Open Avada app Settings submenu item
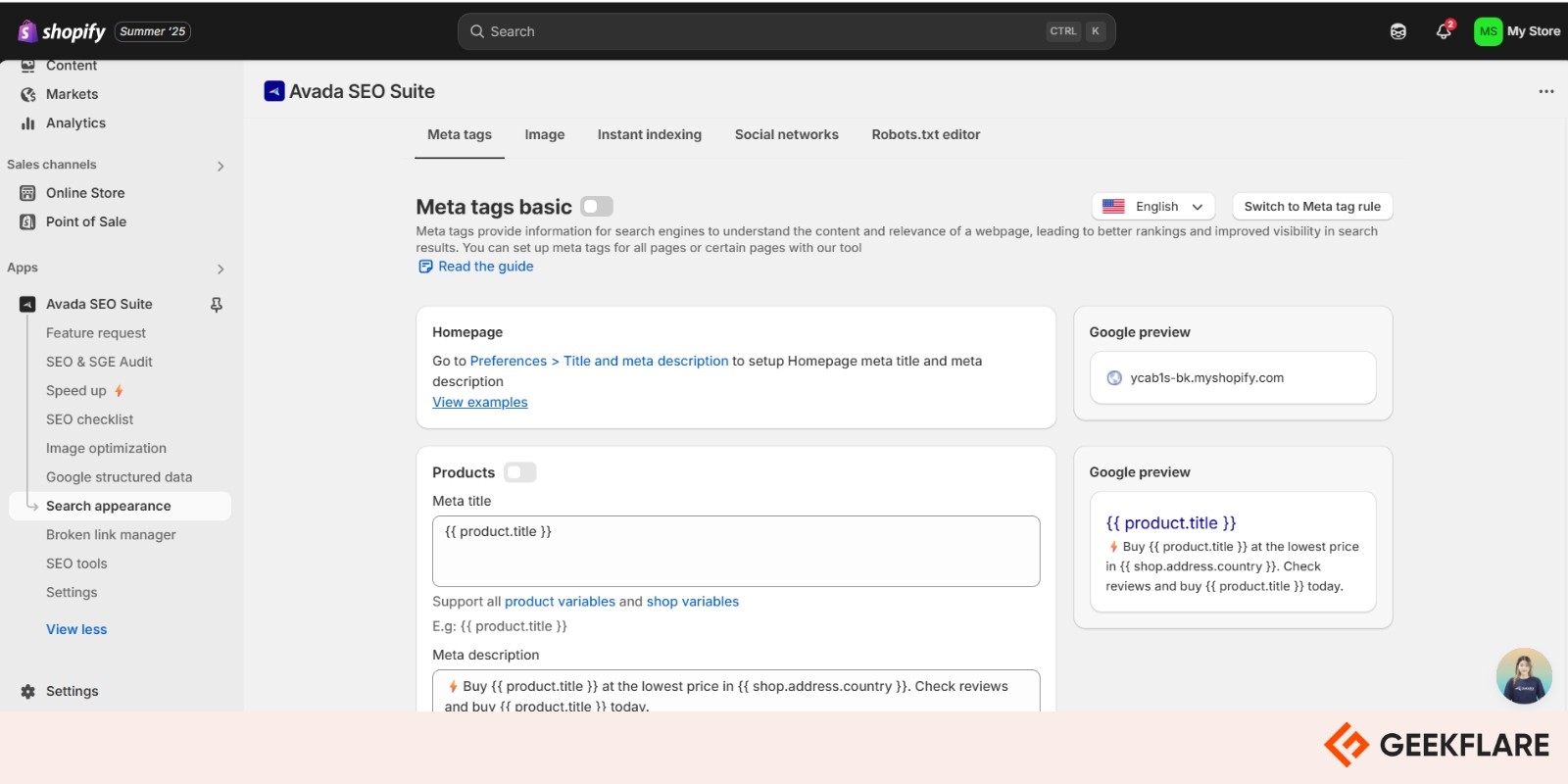This screenshot has height=784, width=1568. (x=72, y=593)
